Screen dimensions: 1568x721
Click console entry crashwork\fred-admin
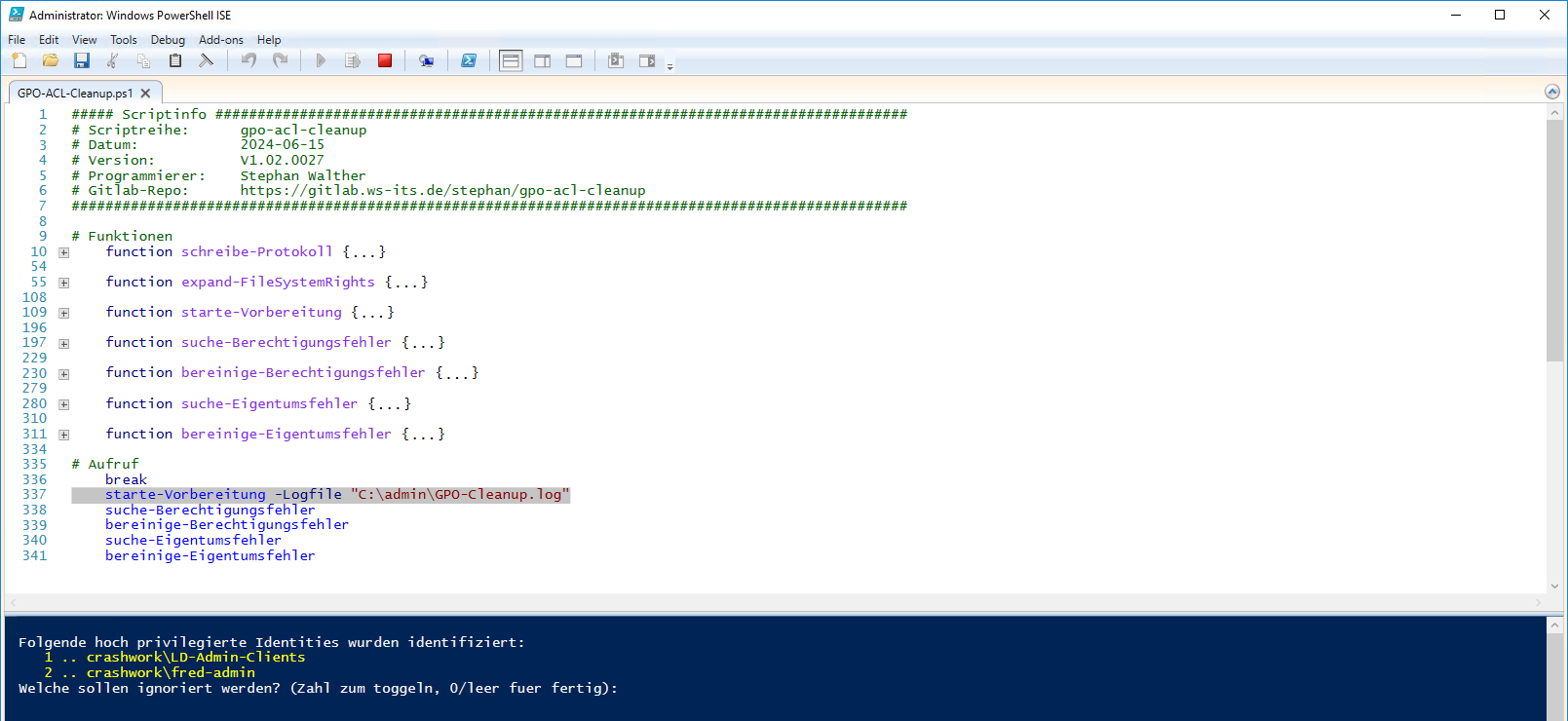tap(171, 673)
